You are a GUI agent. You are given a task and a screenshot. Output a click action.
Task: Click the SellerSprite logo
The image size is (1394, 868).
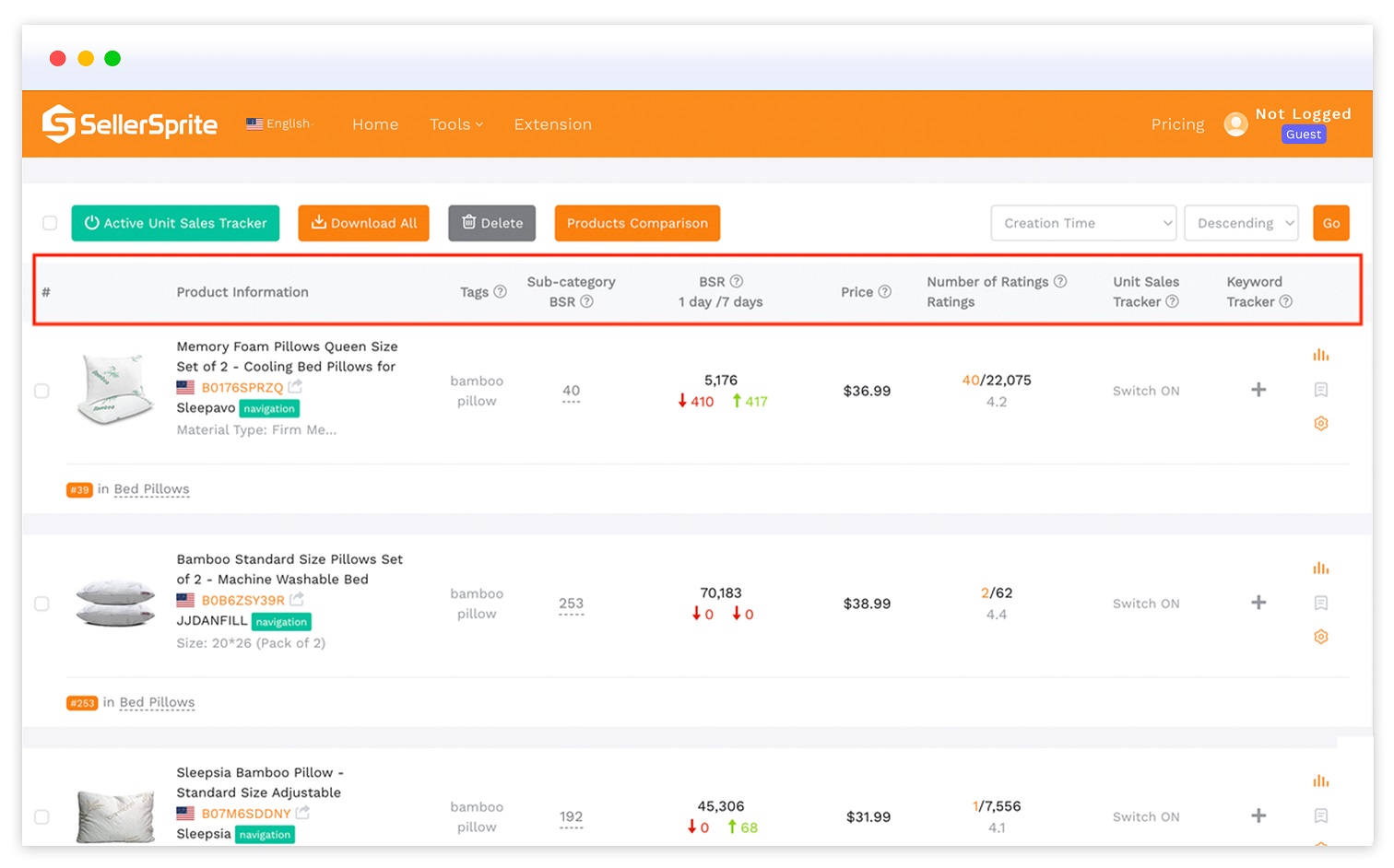[129, 123]
